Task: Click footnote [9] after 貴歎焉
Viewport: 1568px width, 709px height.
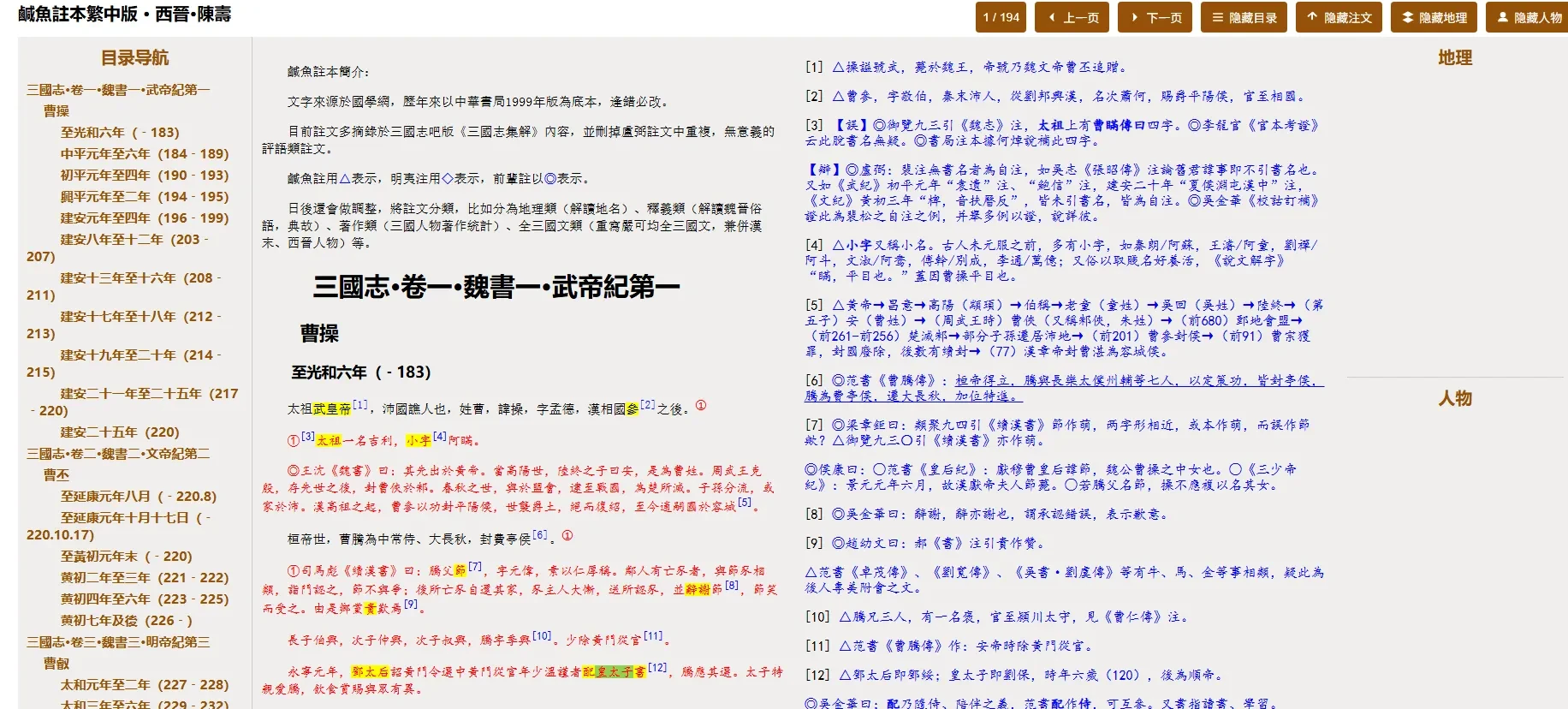Action: pyautogui.click(x=412, y=605)
